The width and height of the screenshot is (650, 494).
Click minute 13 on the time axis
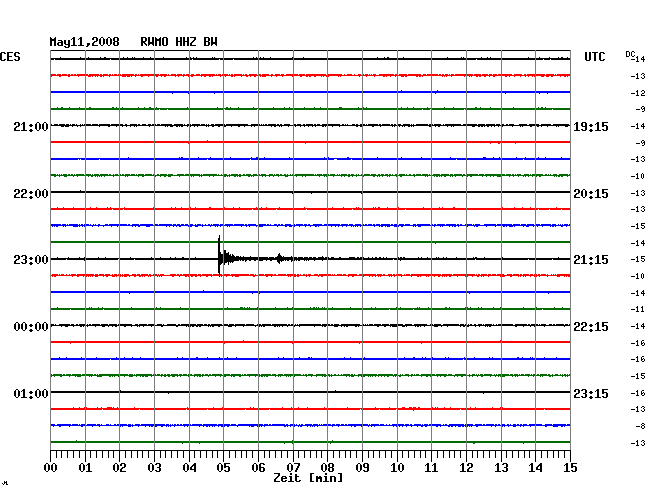(x=501, y=467)
